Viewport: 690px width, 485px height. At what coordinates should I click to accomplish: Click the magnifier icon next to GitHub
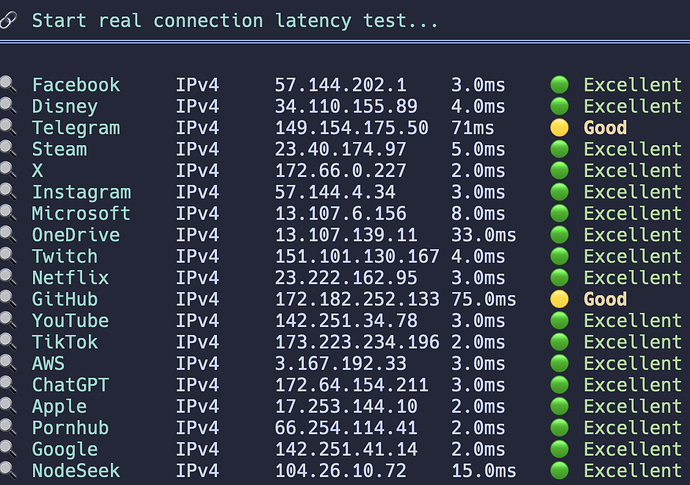pos(8,299)
